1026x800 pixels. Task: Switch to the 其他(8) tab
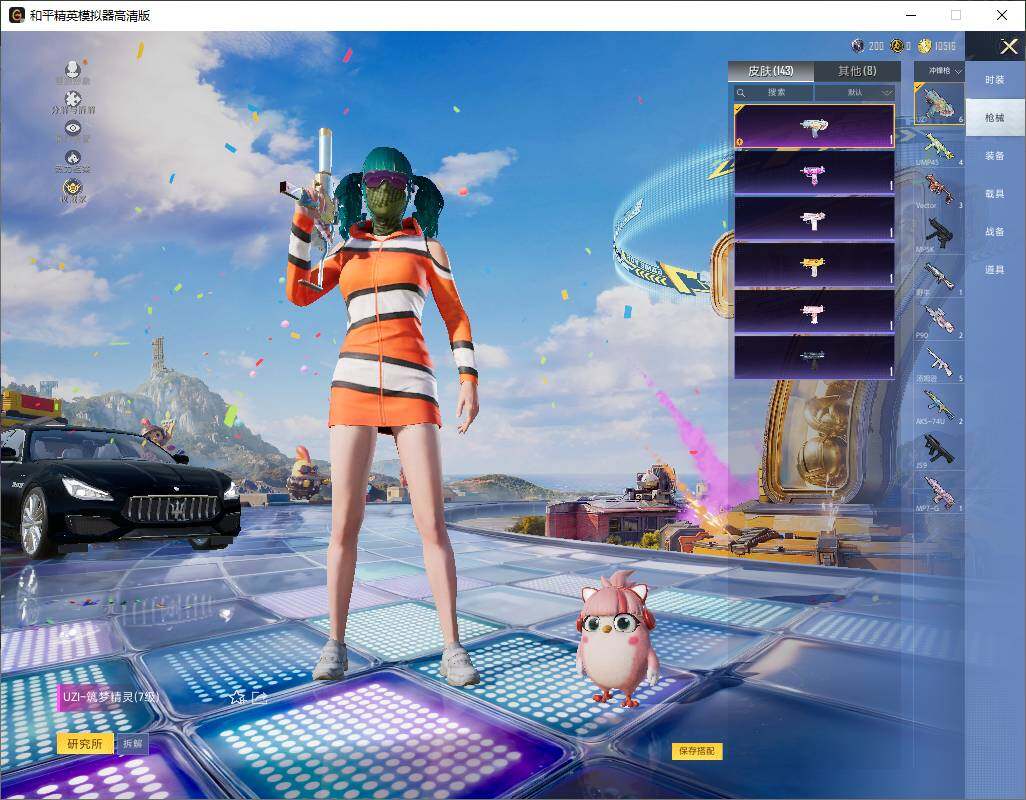click(x=857, y=71)
